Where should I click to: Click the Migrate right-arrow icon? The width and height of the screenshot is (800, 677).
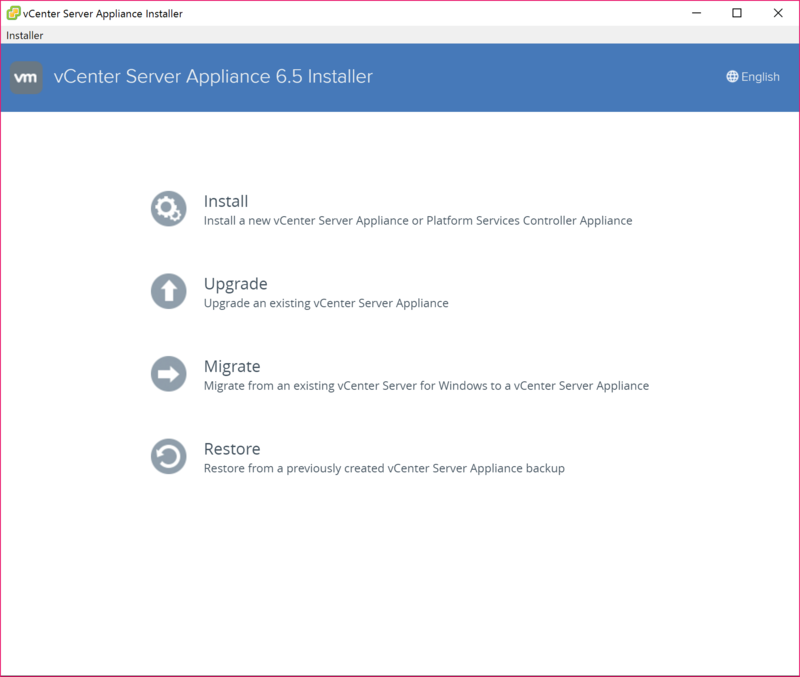[168, 374]
